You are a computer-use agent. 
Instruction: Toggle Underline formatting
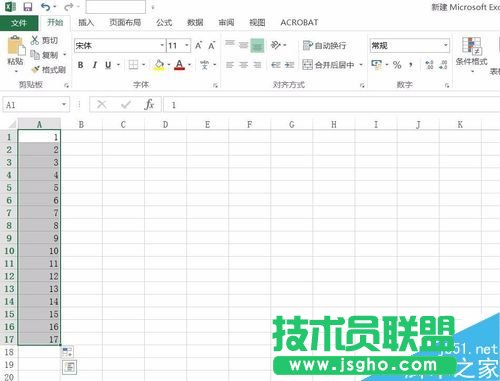[x=108, y=65]
